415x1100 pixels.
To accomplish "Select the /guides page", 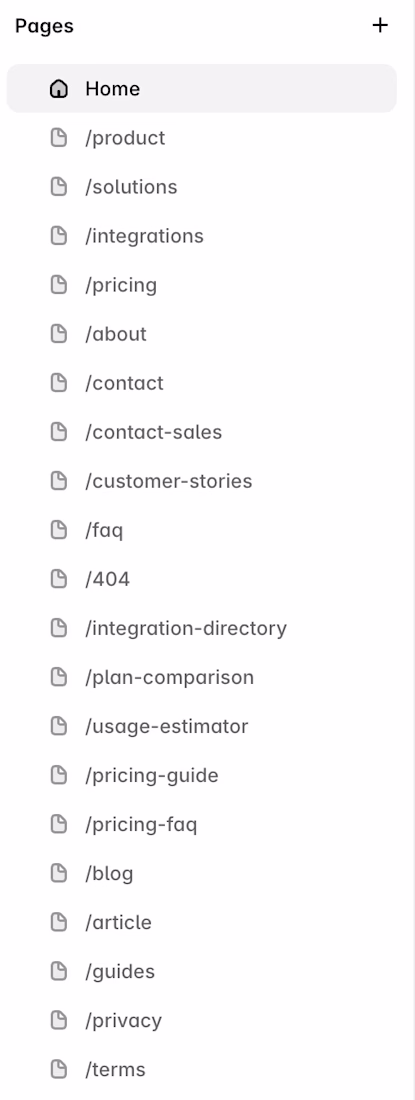I will click(202, 972).
